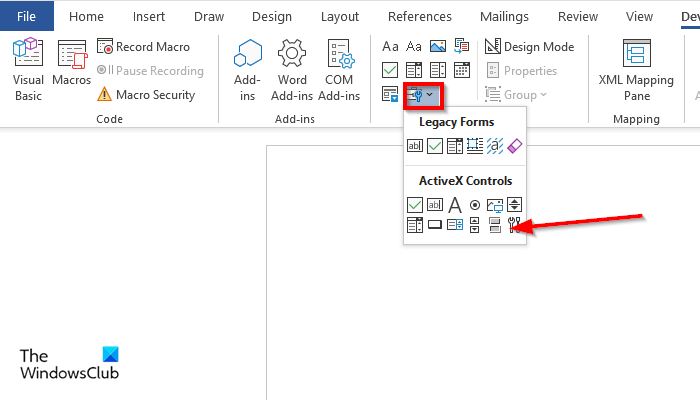The height and width of the screenshot is (400, 700).
Task: Insert a legacy Frame
Action: coord(475,146)
